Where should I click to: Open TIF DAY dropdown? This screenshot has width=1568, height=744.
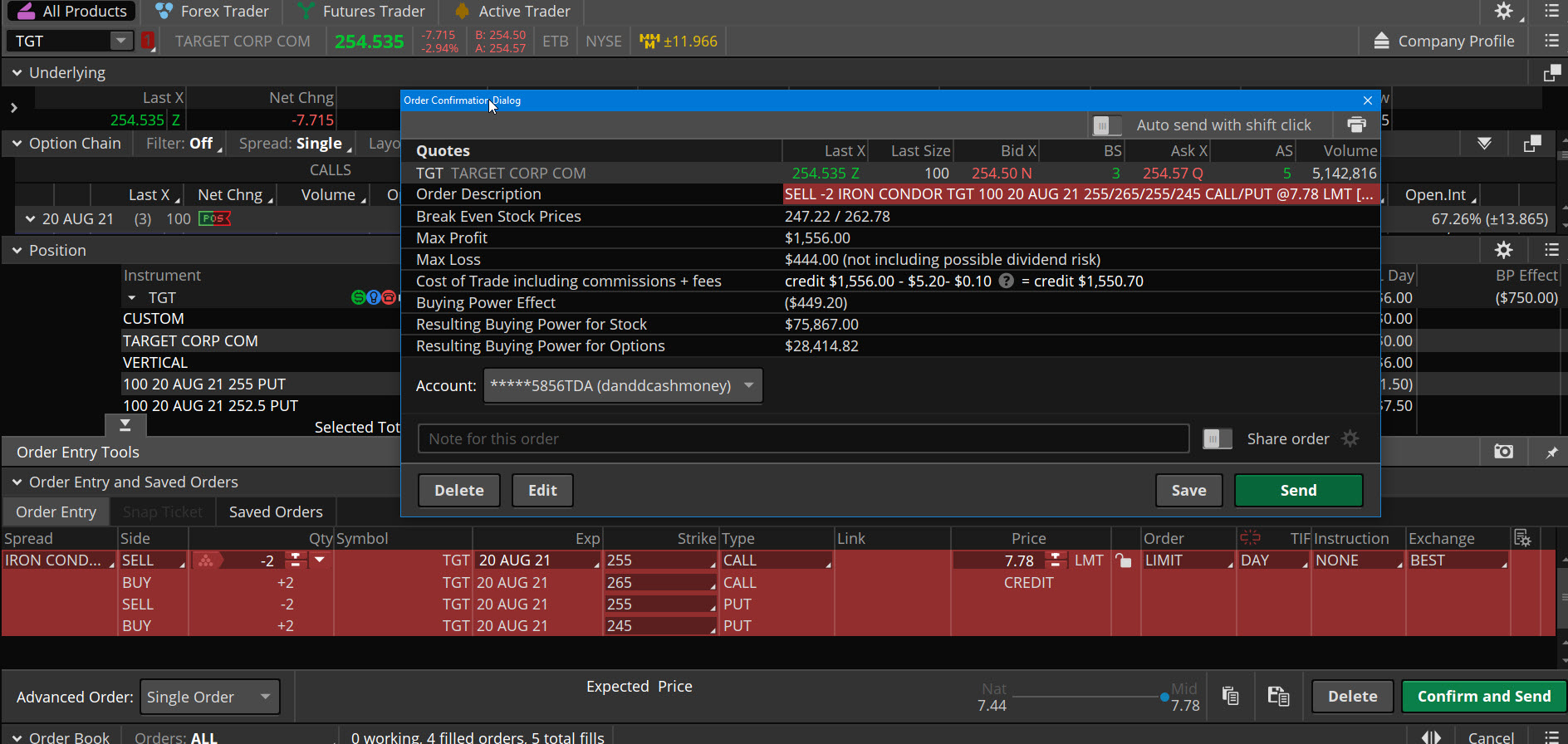point(1274,560)
